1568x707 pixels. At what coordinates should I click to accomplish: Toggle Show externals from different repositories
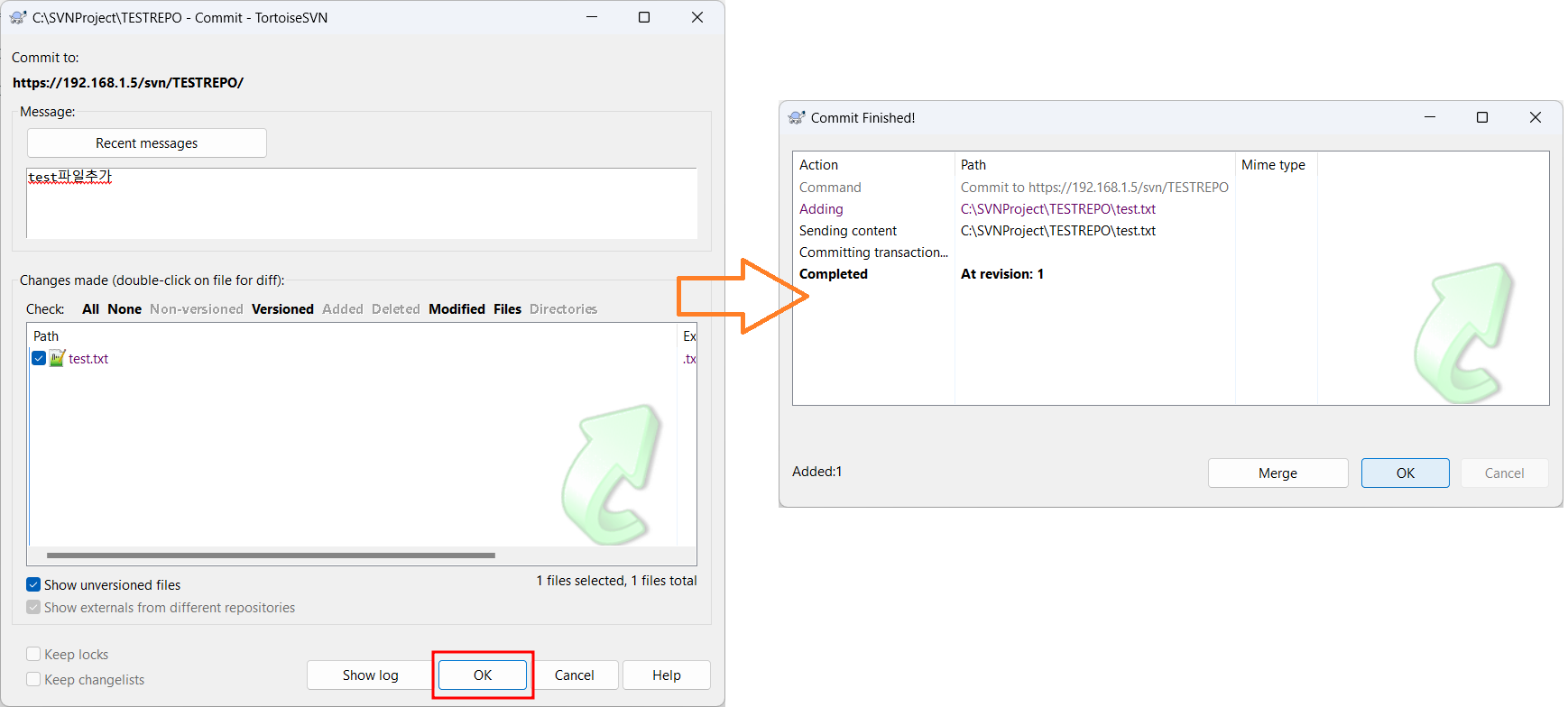tap(33, 607)
